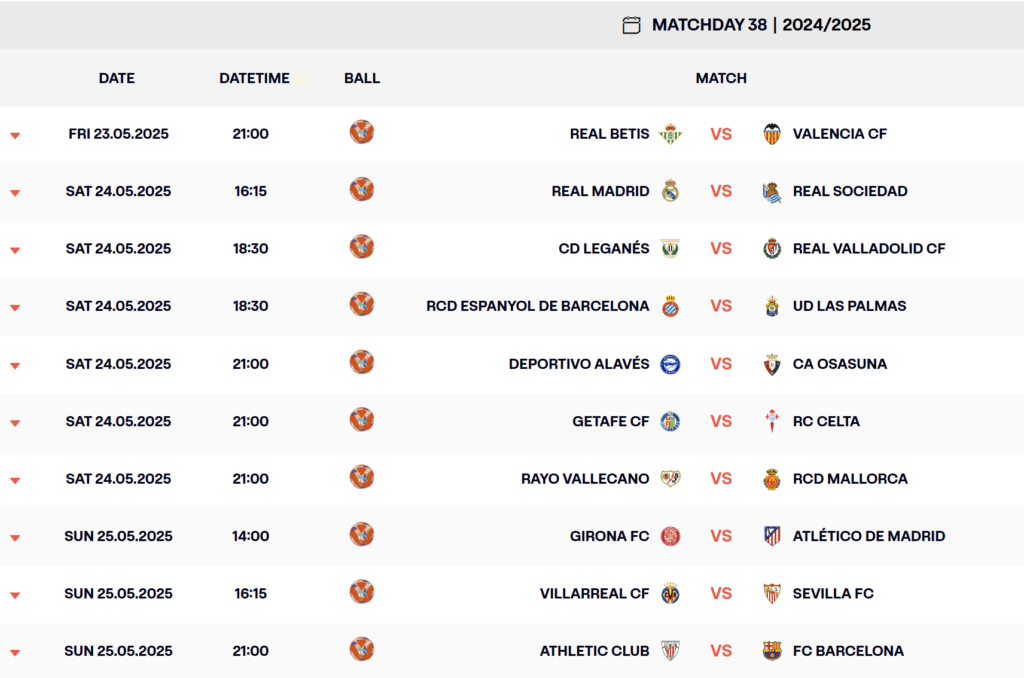Image resolution: width=1024 pixels, height=678 pixels.
Task: Click the Valencia CF bat crest
Action: point(772,134)
